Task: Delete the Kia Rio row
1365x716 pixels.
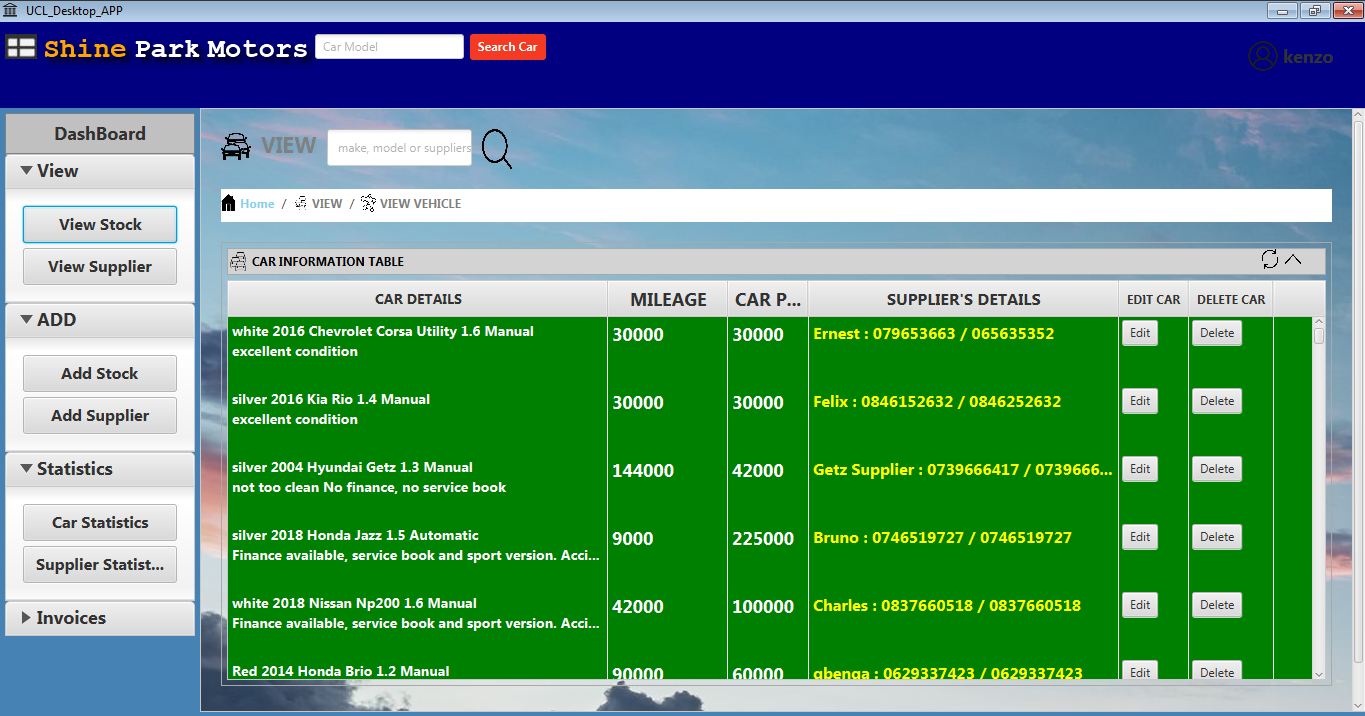Action: 1217,401
